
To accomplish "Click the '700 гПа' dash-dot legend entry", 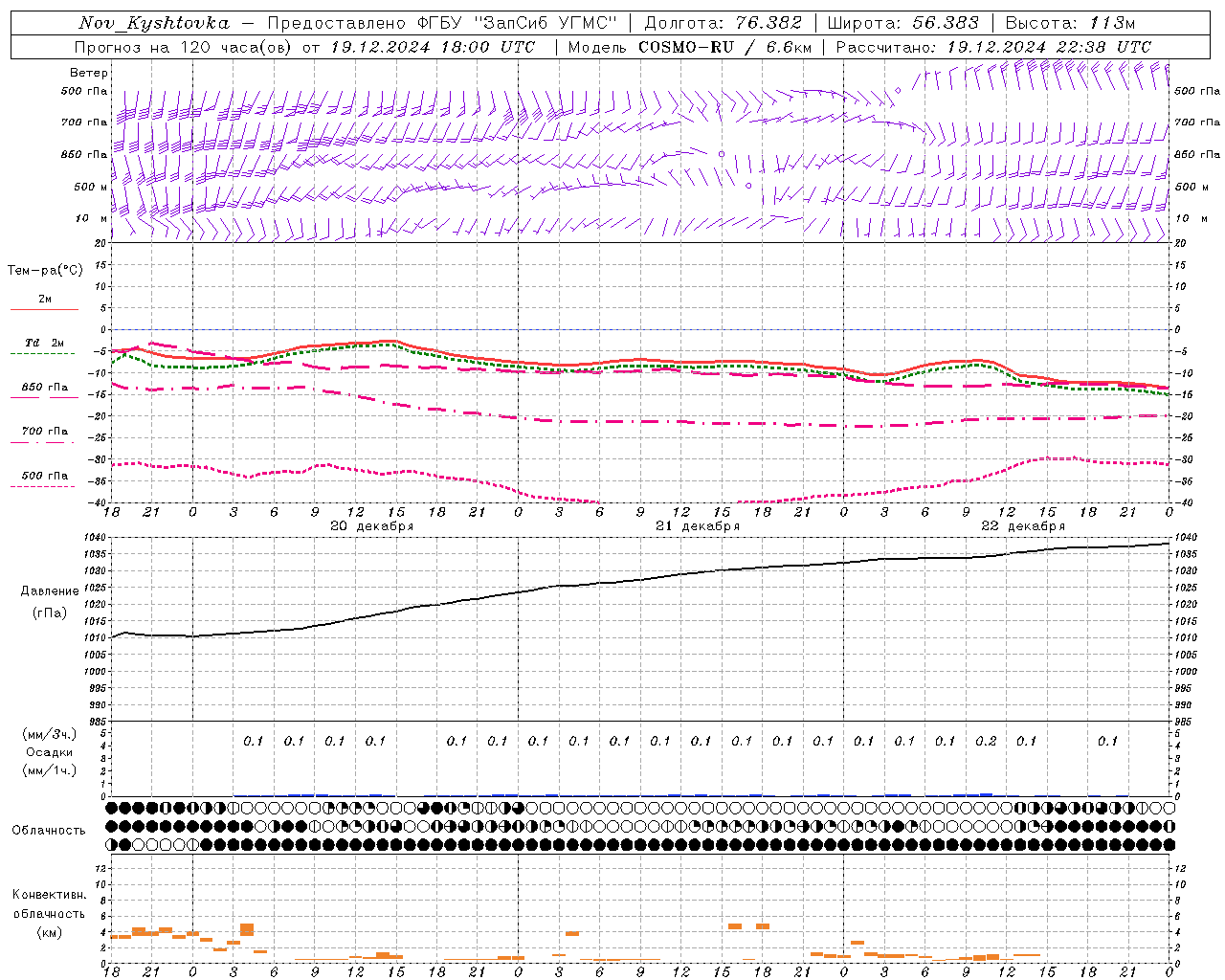I will [x=44, y=432].
